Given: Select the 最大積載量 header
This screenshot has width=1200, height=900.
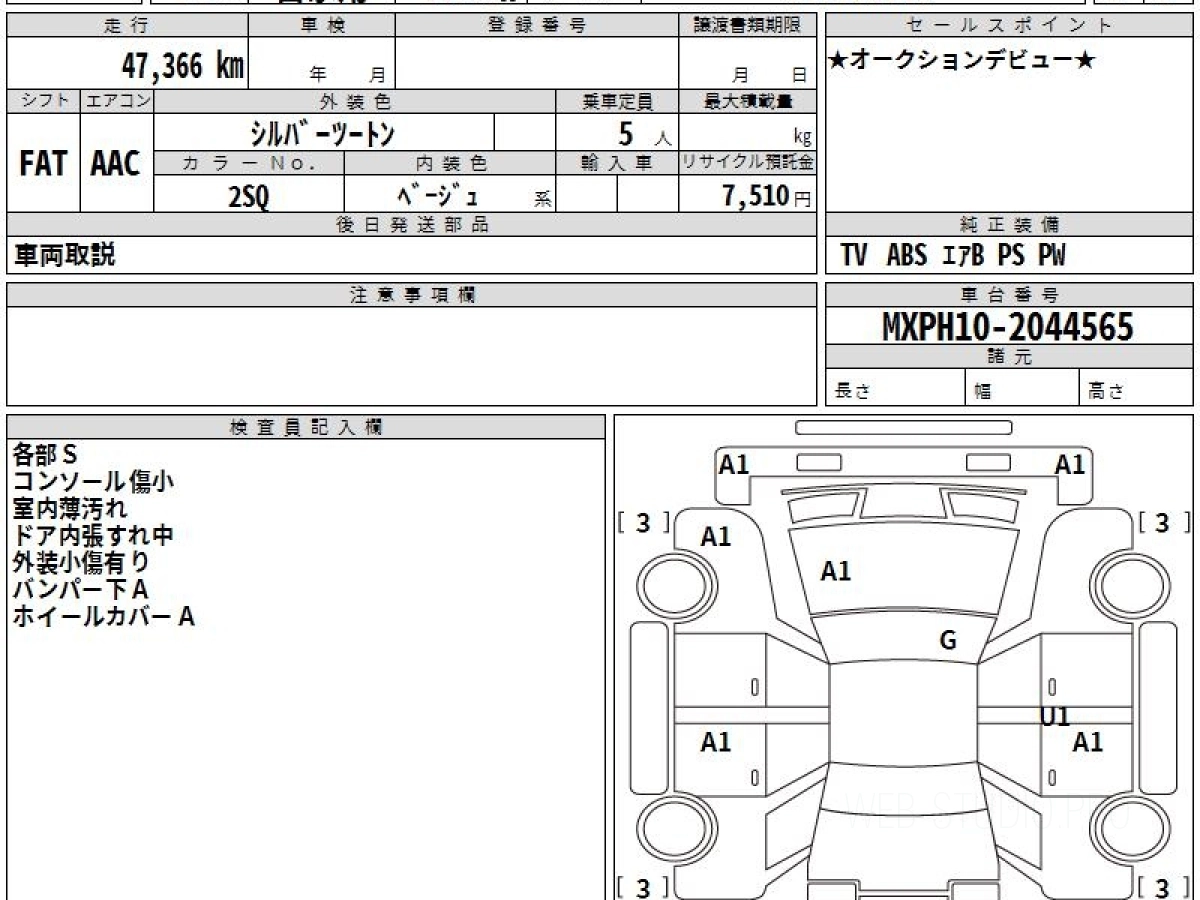Looking at the screenshot, I should pyautogui.click(x=747, y=101).
